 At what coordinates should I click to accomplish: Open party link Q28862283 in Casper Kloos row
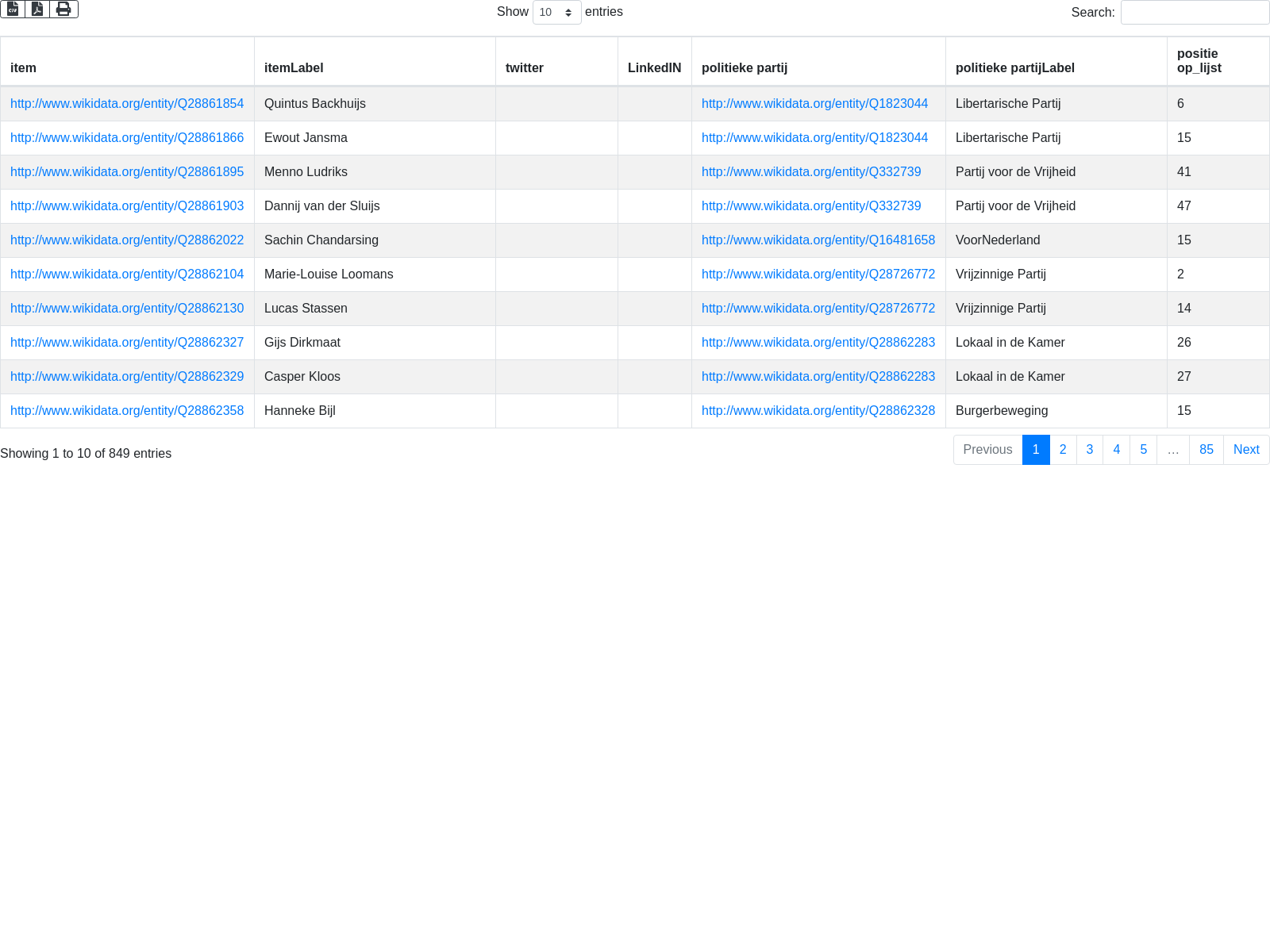pyautogui.click(x=818, y=377)
